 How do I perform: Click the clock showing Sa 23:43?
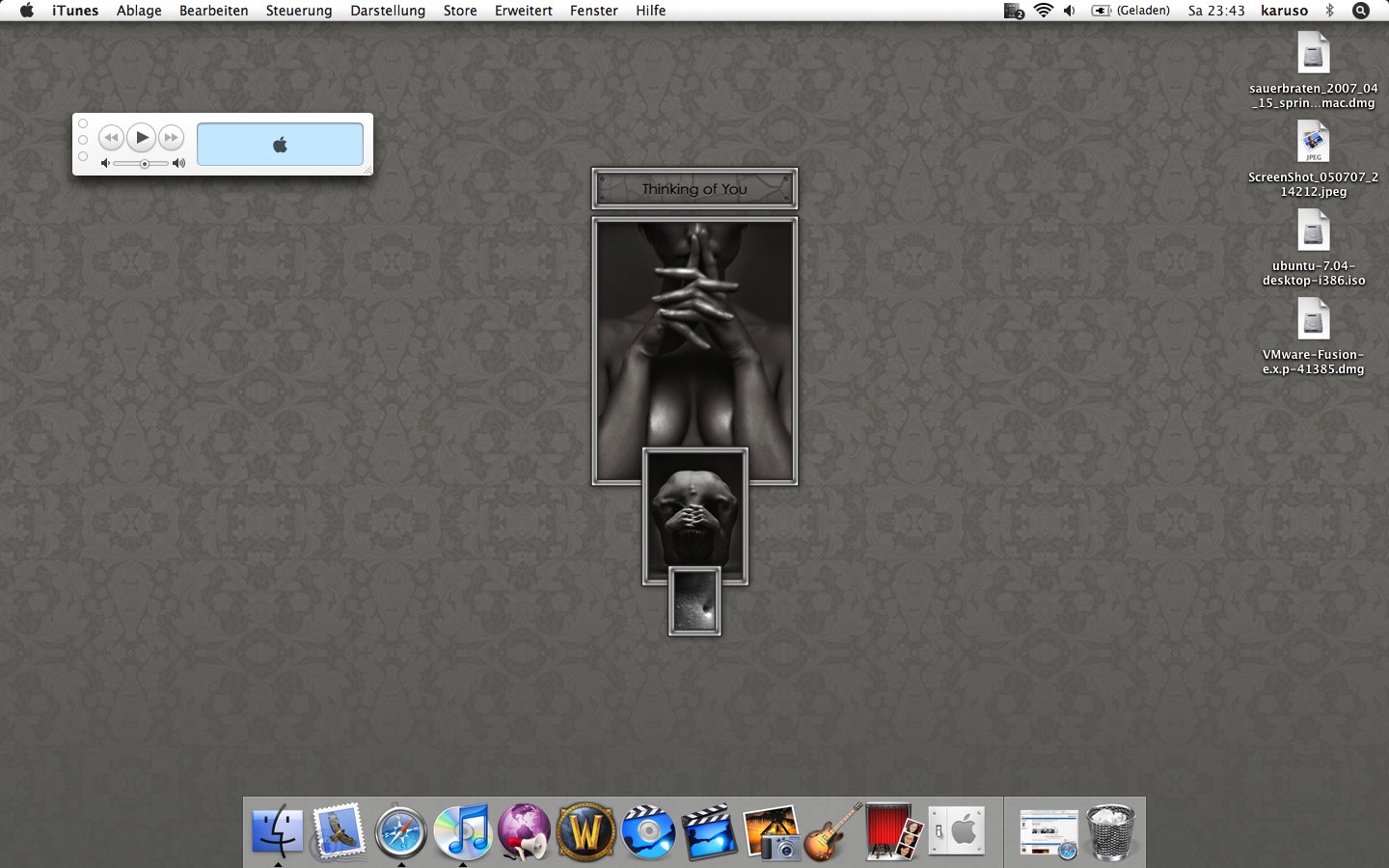coord(1216,11)
